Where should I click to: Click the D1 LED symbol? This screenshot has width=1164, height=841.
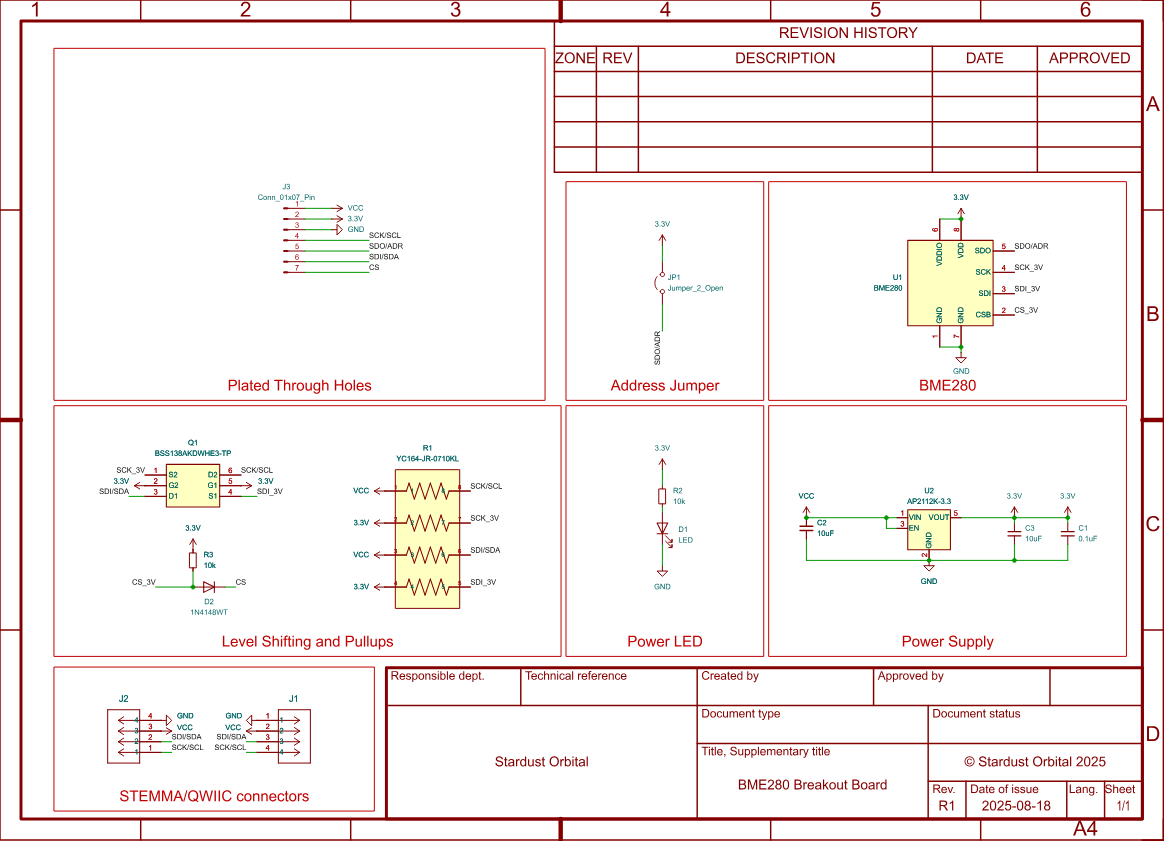pyautogui.click(x=662, y=529)
